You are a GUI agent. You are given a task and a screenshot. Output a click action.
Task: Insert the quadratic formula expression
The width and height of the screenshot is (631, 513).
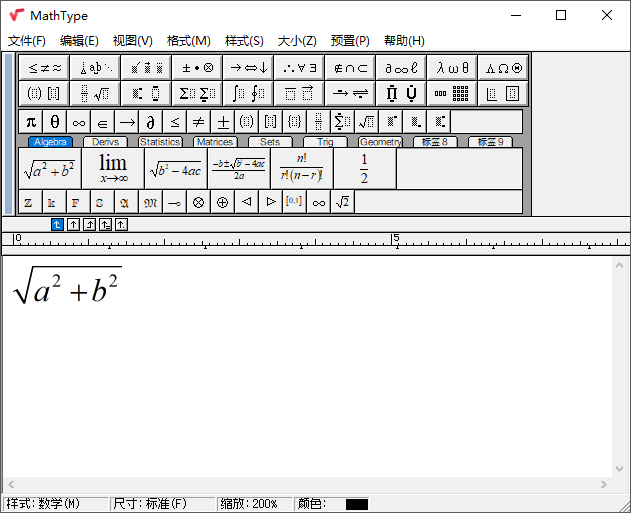238,169
